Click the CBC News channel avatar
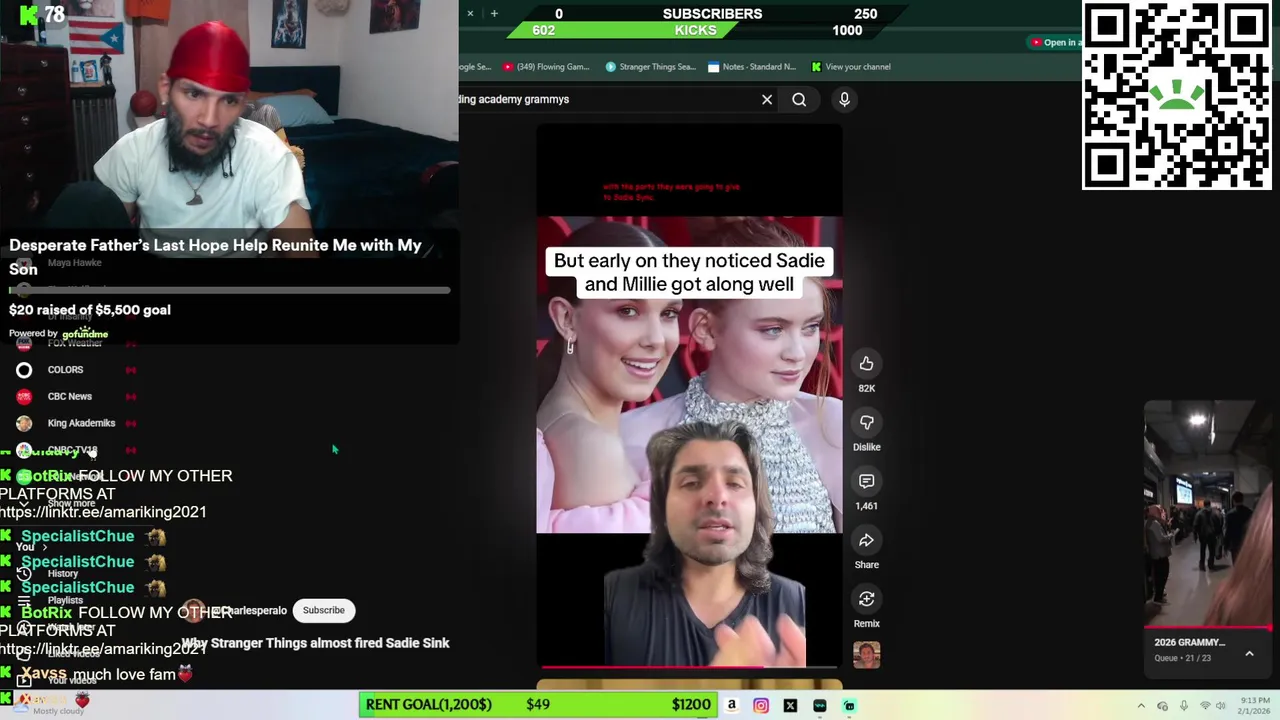The image size is (1280, 720). click(24, 397)
